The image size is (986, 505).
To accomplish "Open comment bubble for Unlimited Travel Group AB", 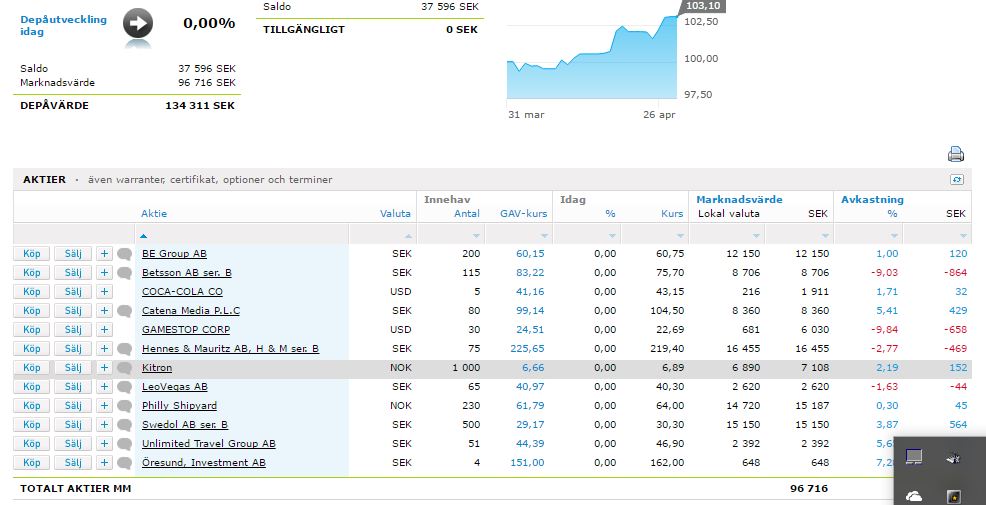I will coord(125,444).
